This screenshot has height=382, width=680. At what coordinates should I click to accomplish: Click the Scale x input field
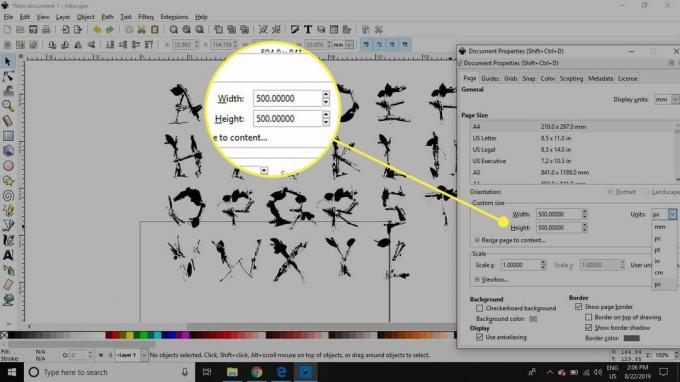(520, 265)
